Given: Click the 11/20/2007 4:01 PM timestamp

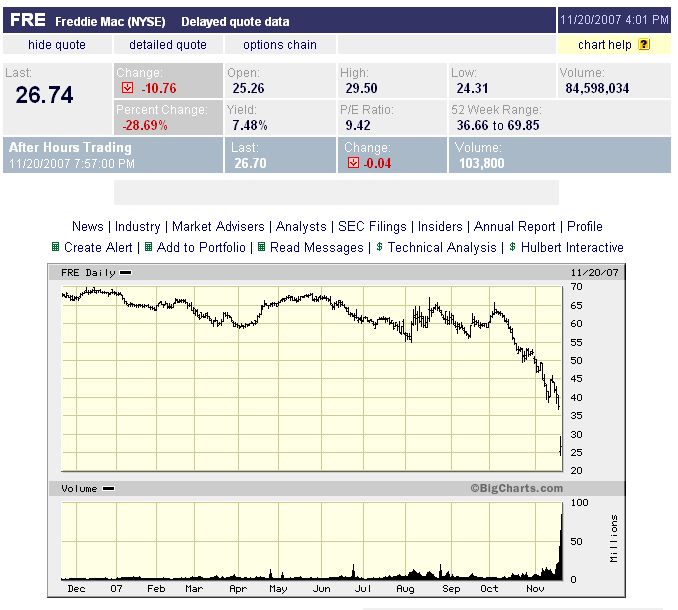Looking at the screenshot, I should 614,19.
